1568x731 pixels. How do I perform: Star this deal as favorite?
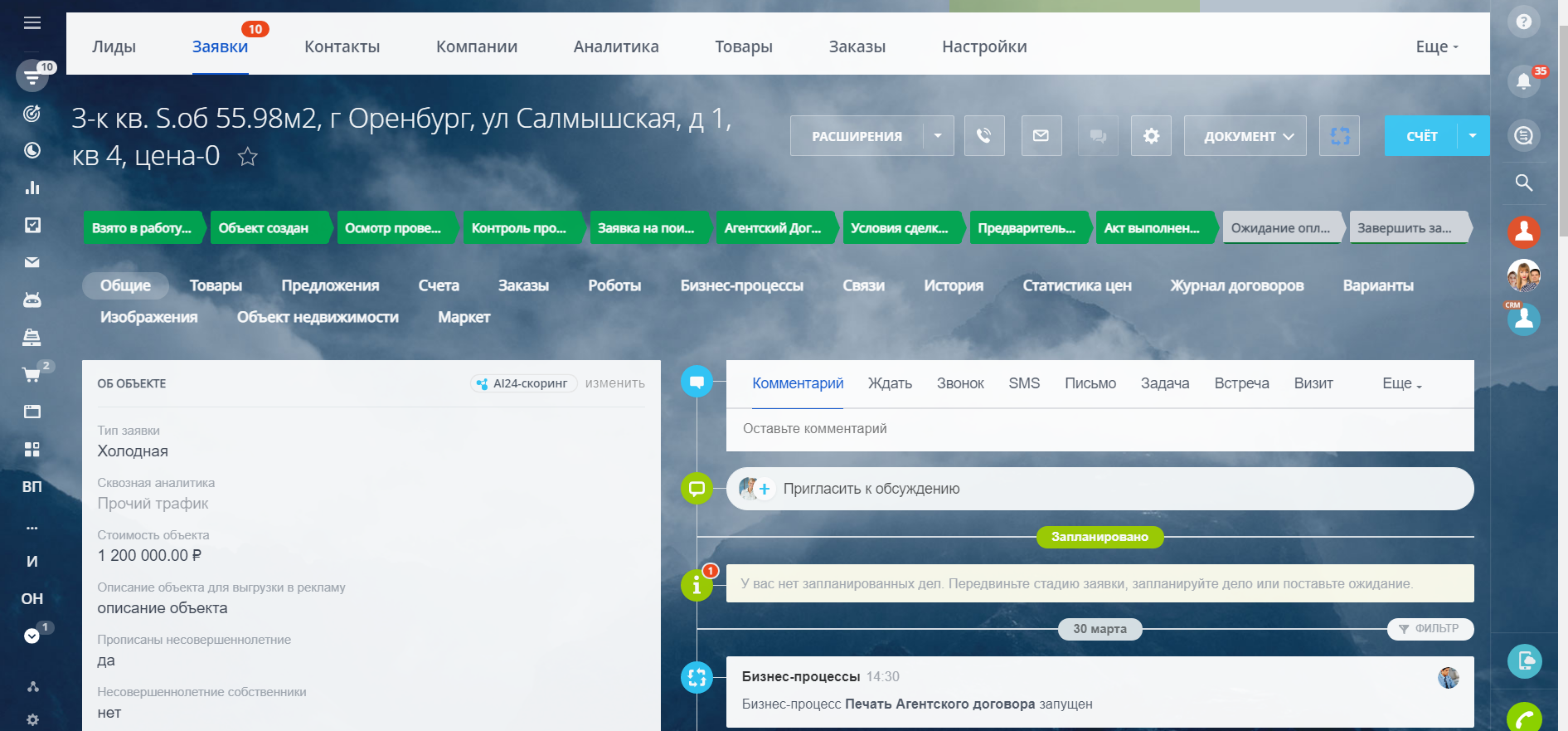coord(247,157)
